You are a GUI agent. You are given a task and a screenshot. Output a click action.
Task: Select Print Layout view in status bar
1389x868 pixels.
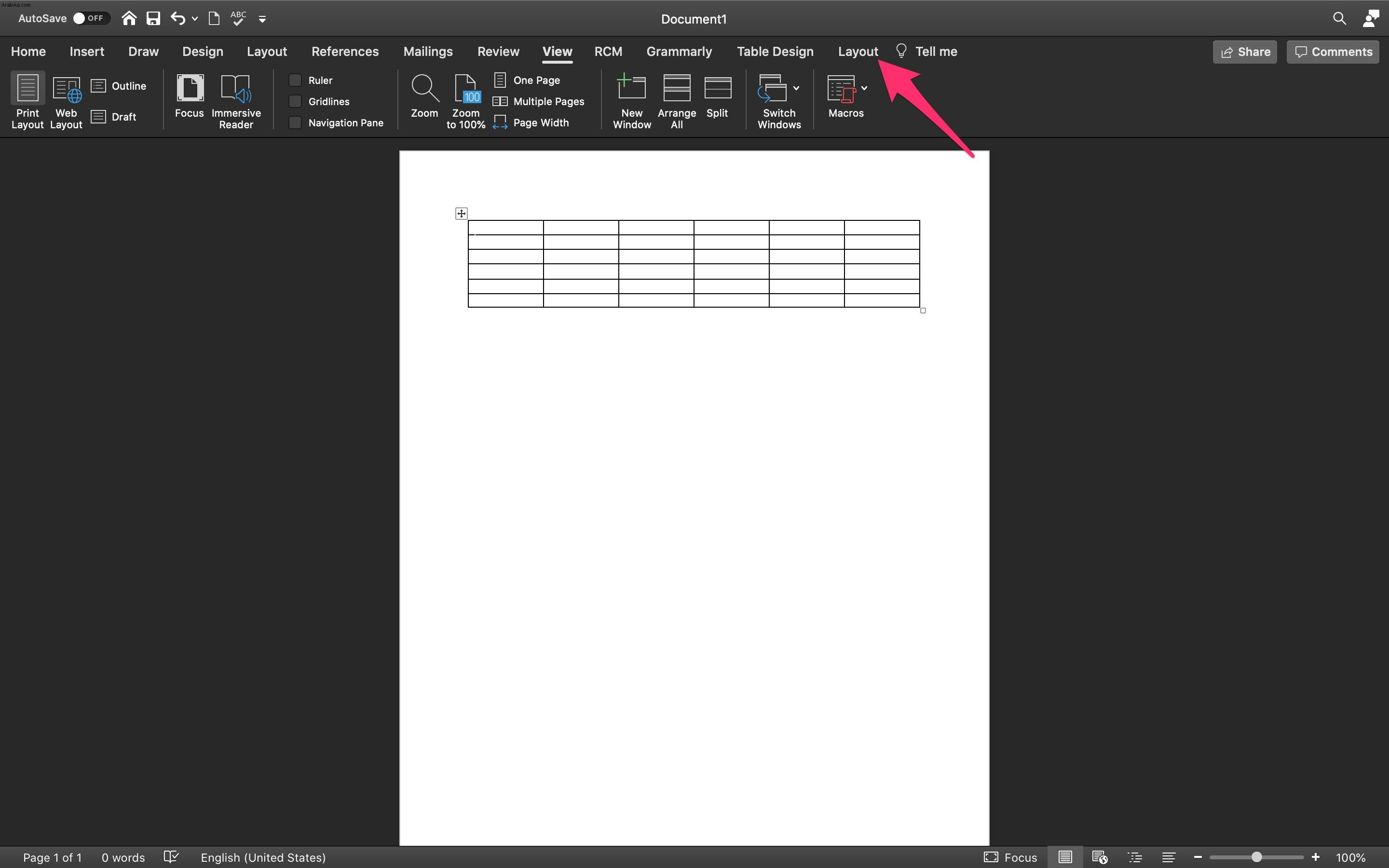(x=1065, y=857)
